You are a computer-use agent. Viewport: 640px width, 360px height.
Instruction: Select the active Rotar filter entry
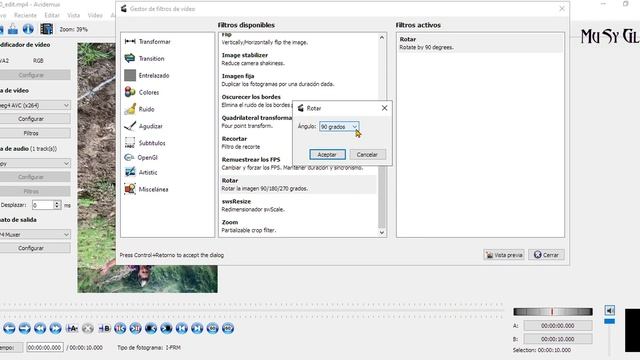pos(480,43)
